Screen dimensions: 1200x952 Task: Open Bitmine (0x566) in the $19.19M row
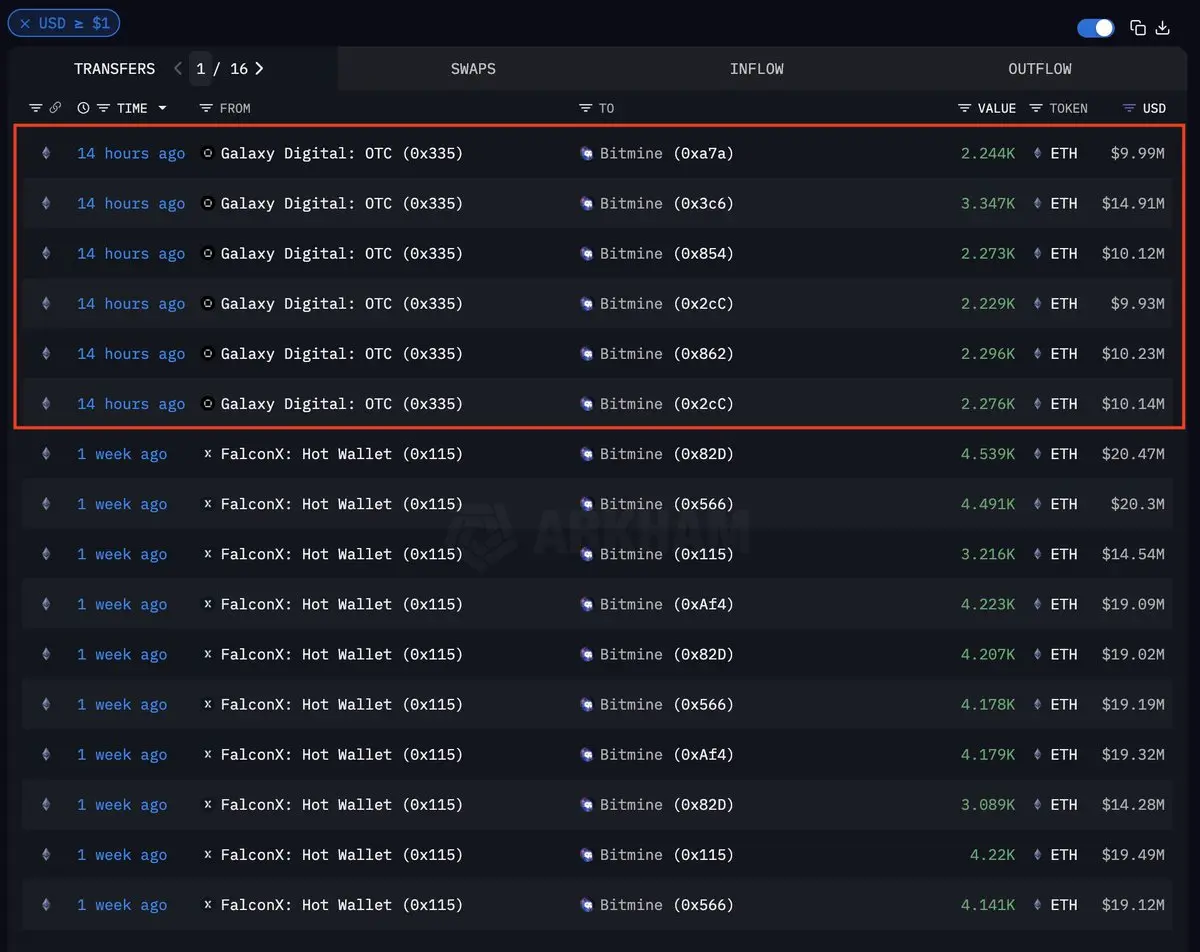(x=667, y=705)
